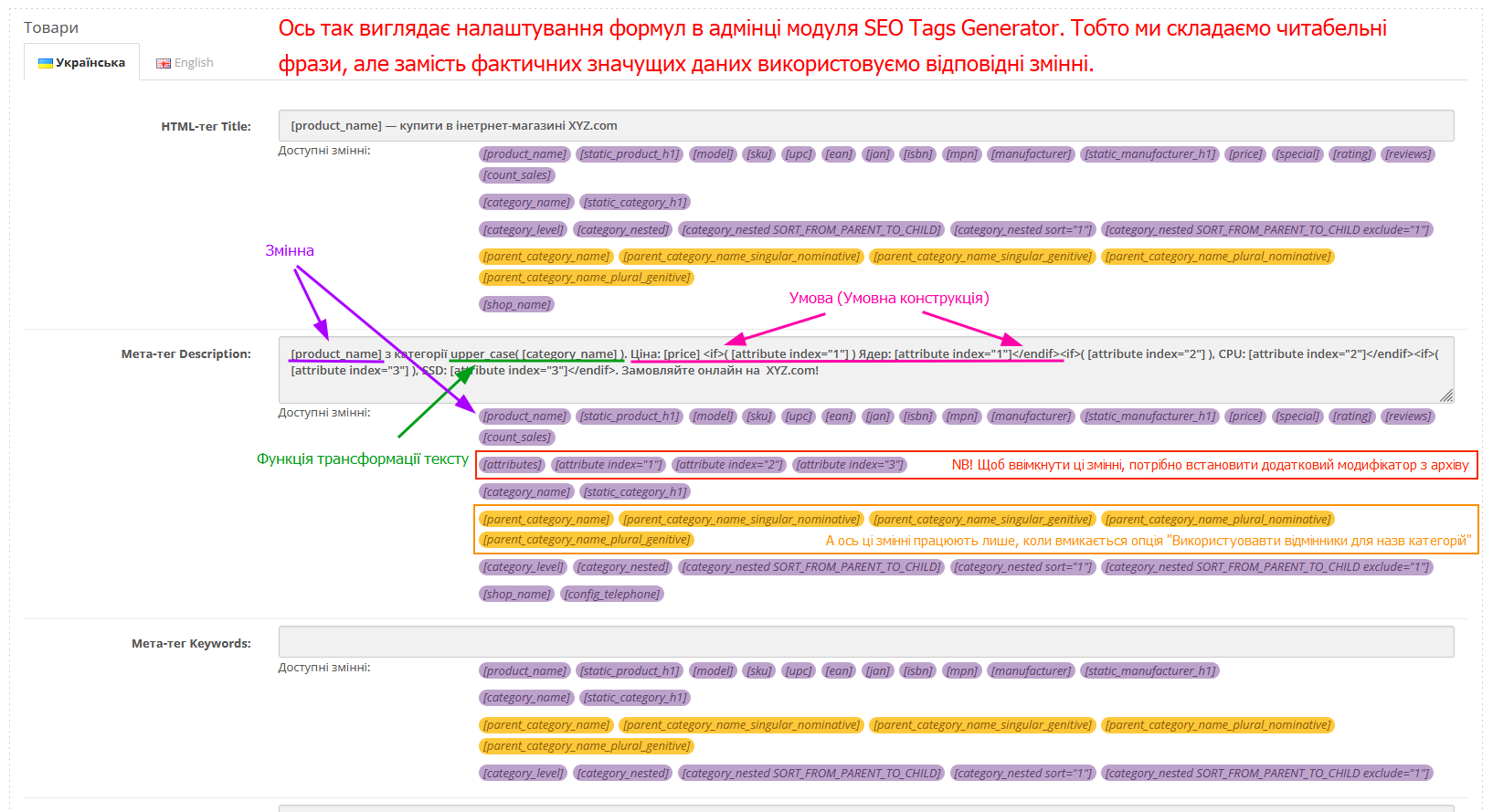Insert [parent_category_name] tag under the Keywords field
The width and height of the screenshot is (1493, 812).
pyautogui.click(x=546, y=725)
